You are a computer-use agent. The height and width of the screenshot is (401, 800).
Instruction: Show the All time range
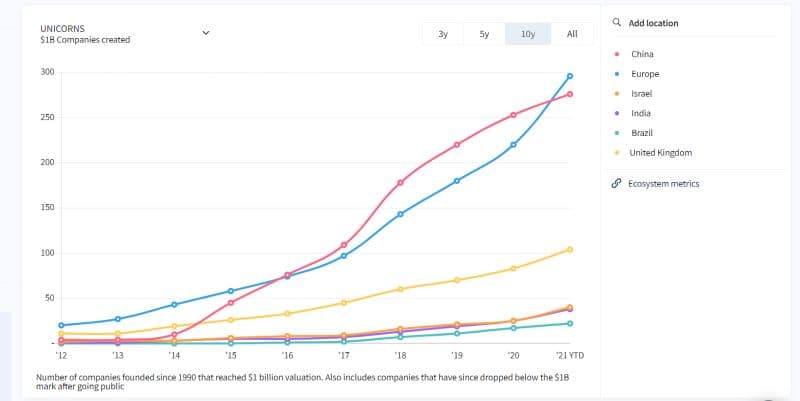572,34
